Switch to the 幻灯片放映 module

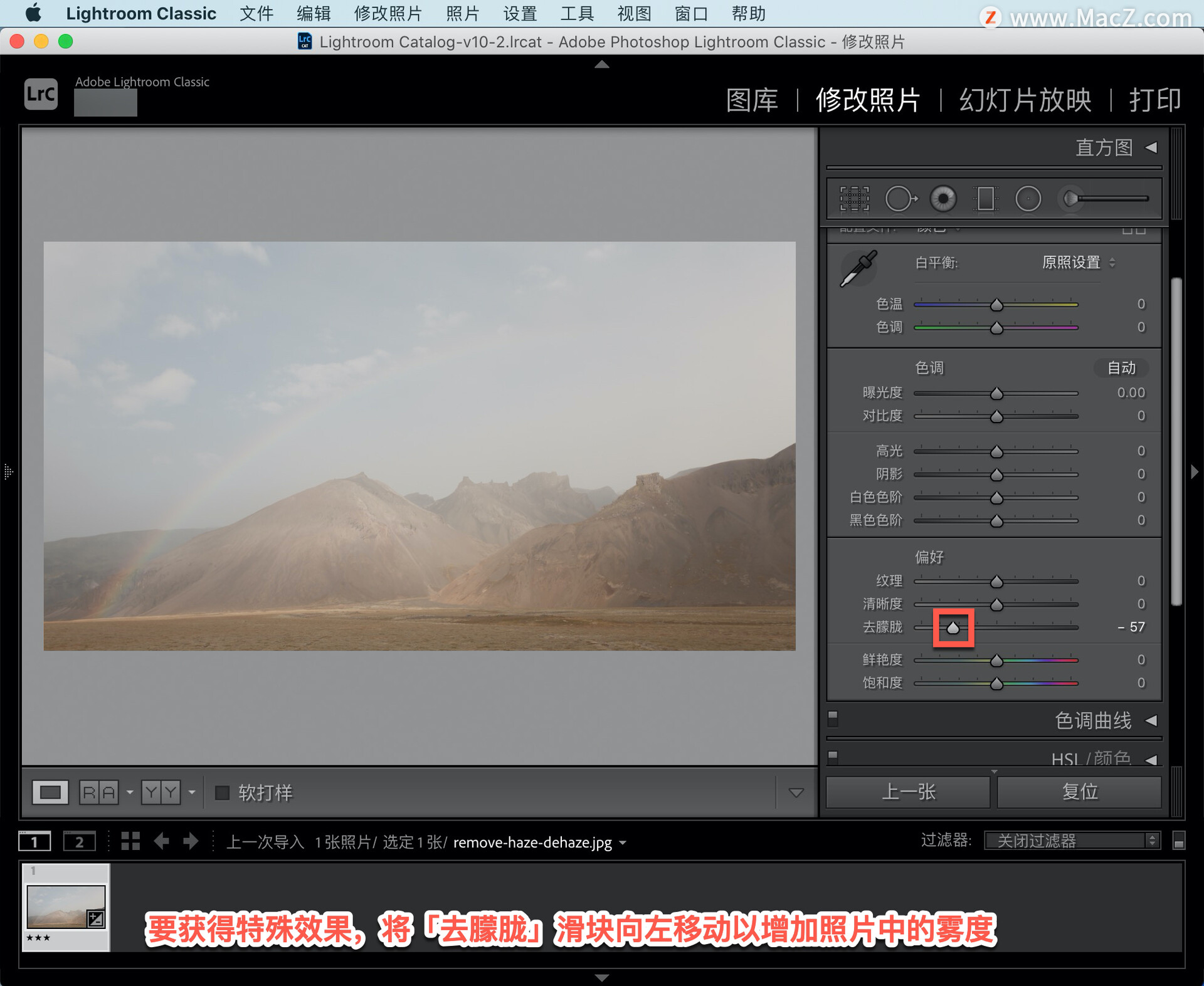tap(1025, 100)
